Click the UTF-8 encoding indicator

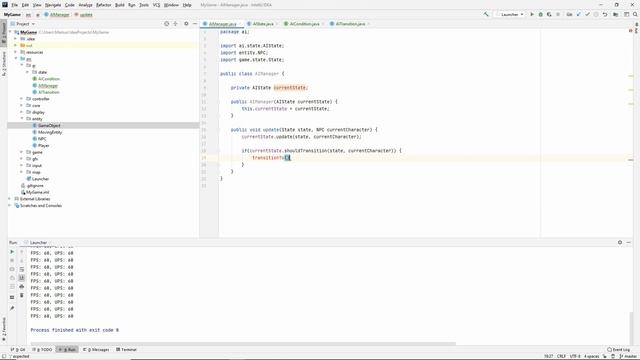pyautogui.click(x=575, y=356)
